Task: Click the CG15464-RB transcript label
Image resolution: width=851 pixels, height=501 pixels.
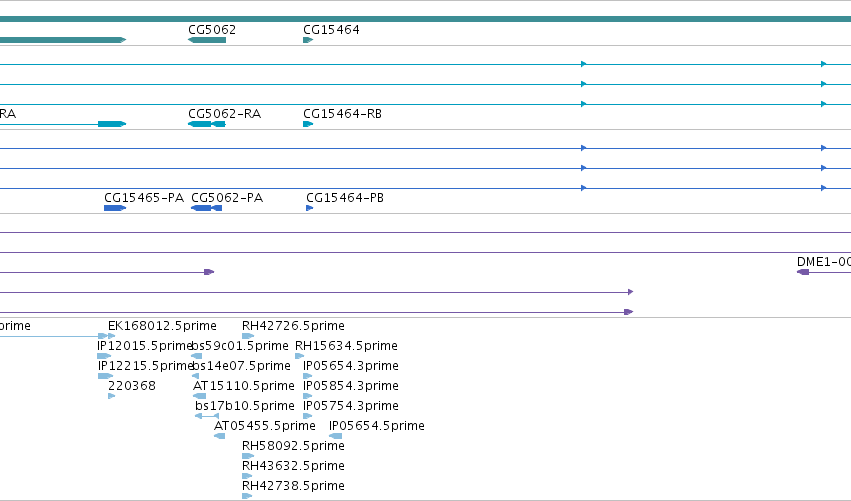Action: (342, 114)
